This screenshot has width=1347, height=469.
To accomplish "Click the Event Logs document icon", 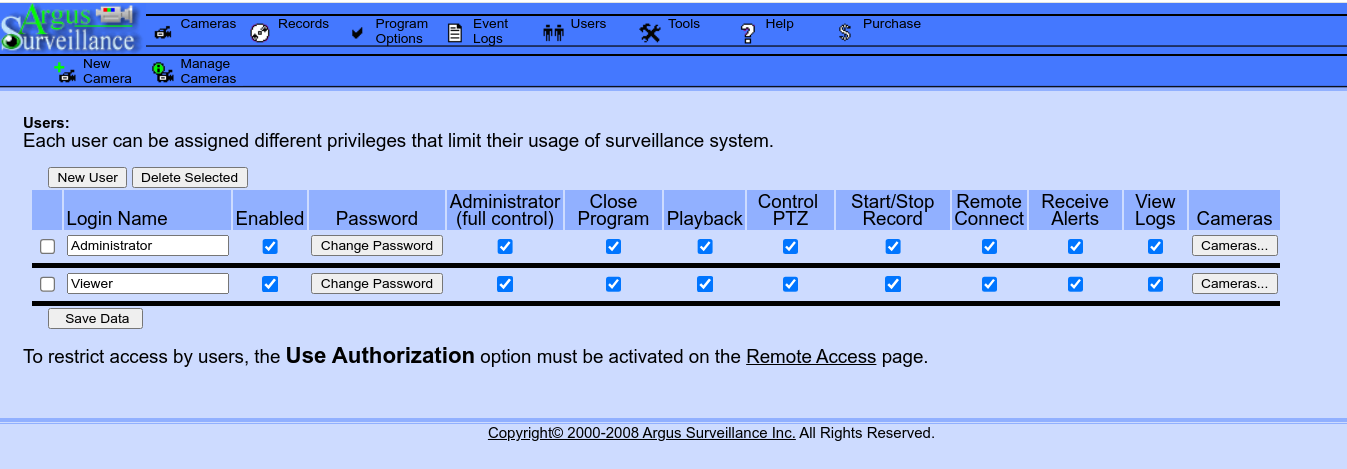I will (454, 33).
